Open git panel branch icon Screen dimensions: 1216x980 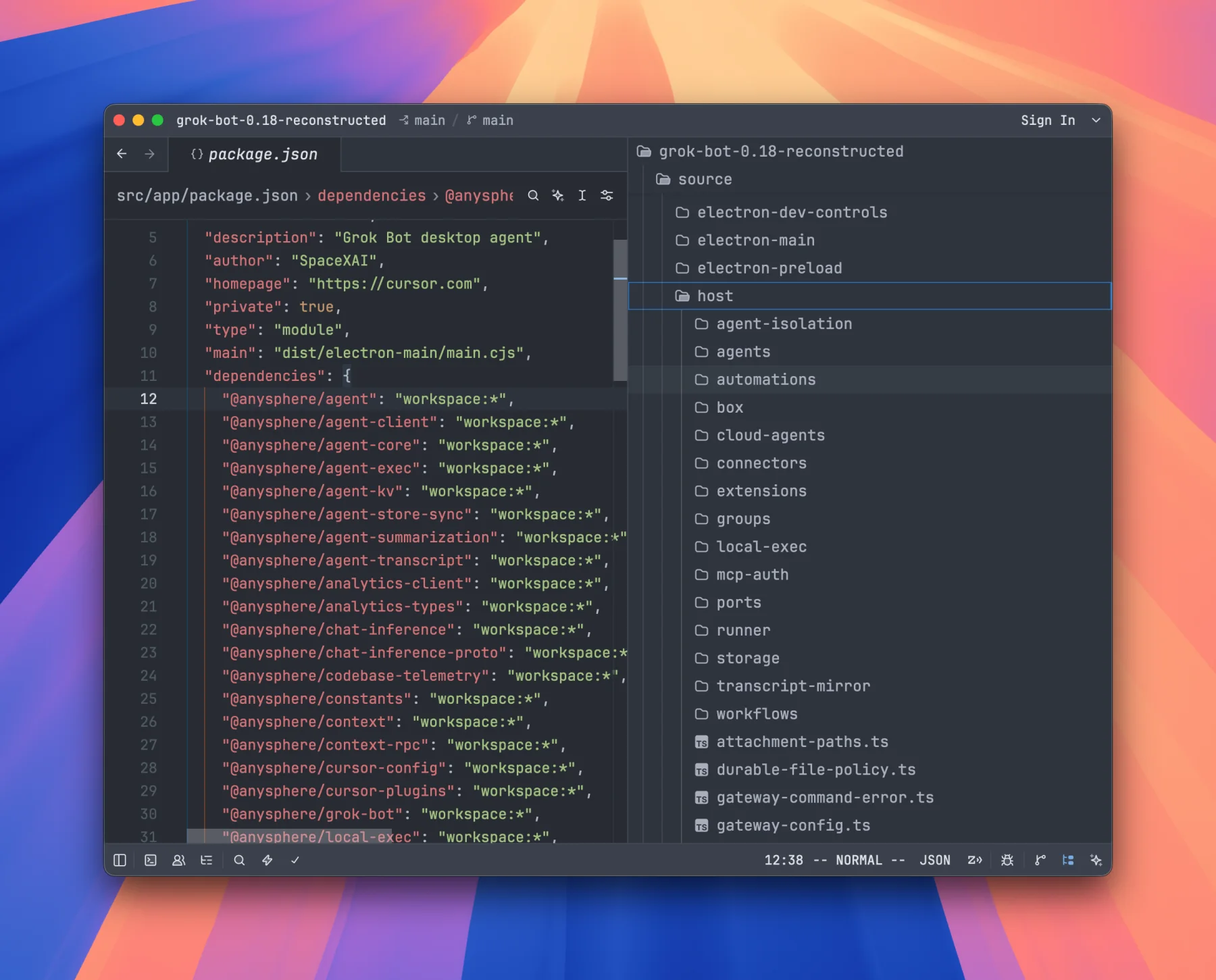click(x=1040, y=860)
